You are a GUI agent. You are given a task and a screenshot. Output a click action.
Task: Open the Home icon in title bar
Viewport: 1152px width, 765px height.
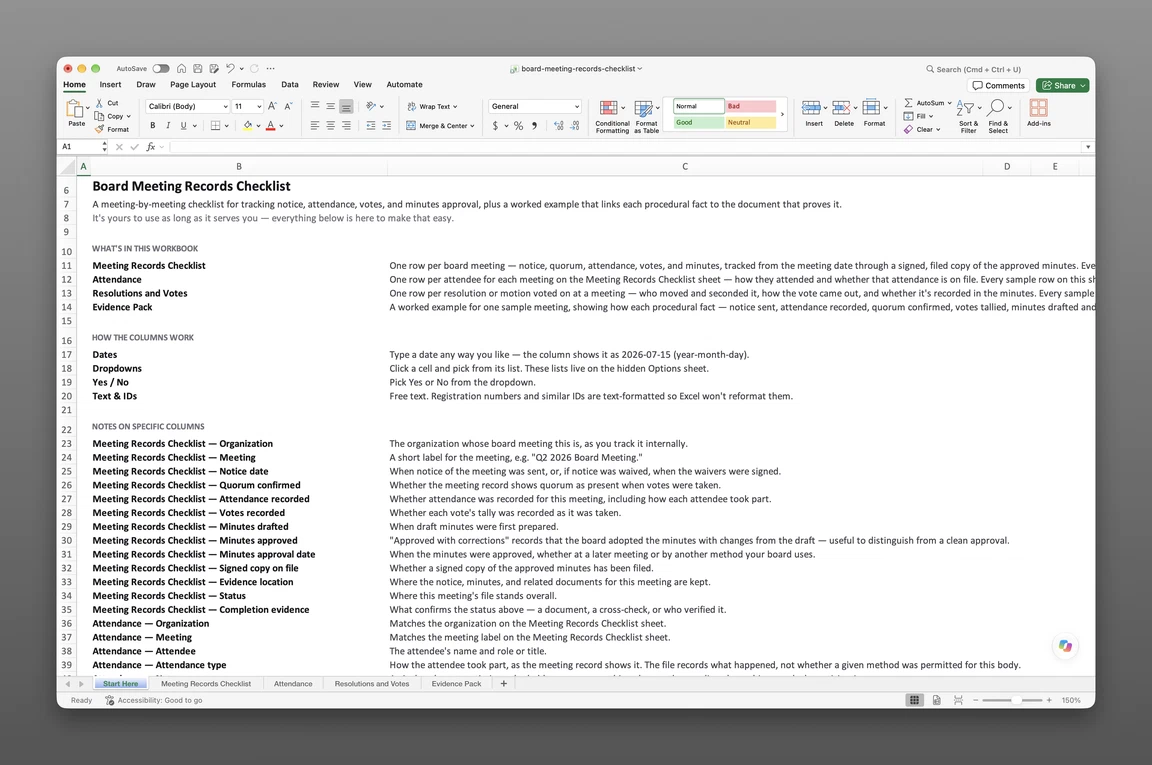click(181, 68)
